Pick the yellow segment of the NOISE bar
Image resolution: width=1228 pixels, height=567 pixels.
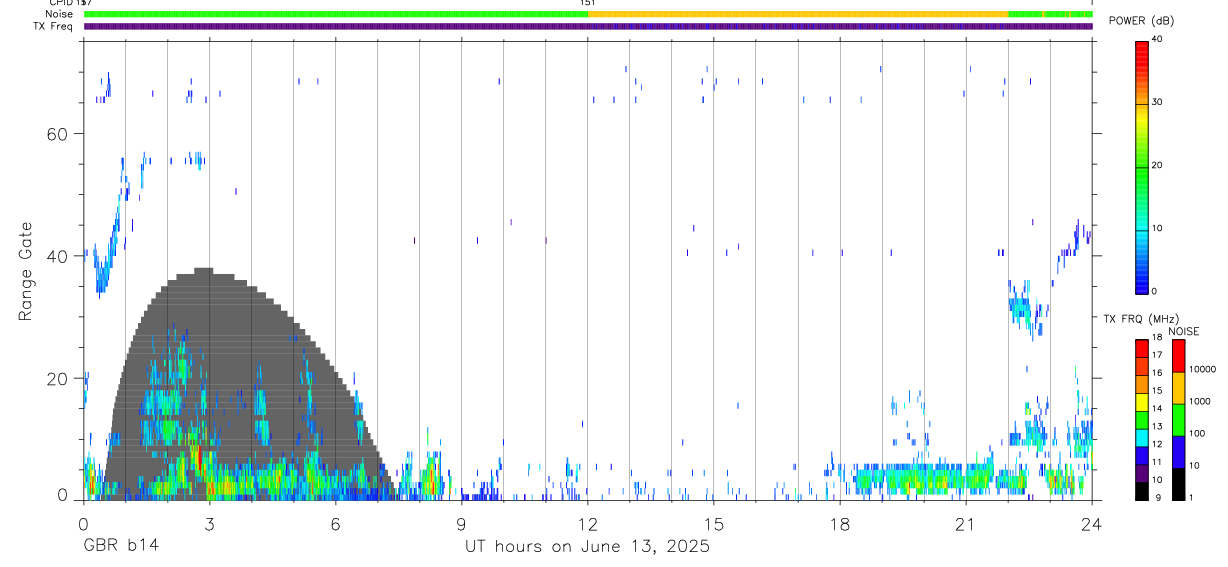tap(1178, 388)
